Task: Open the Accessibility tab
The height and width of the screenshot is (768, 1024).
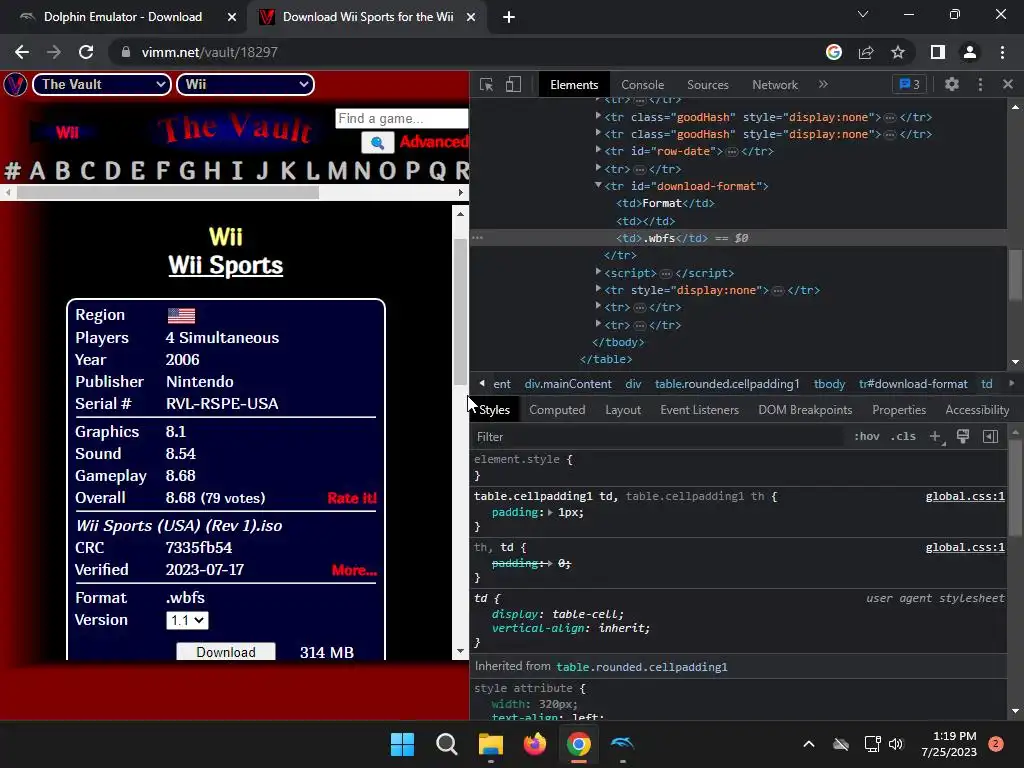Action: pyautogui.click(x=977, y=409)
